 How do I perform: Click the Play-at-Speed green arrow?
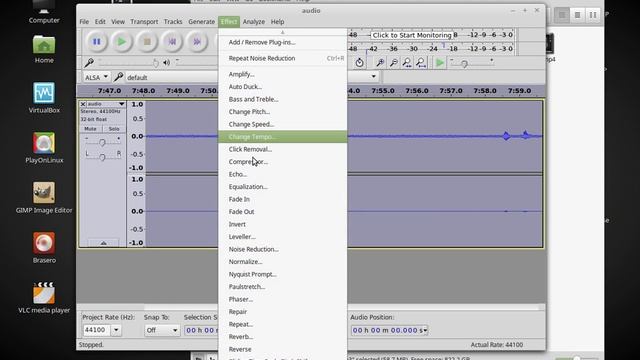[440, 63]
